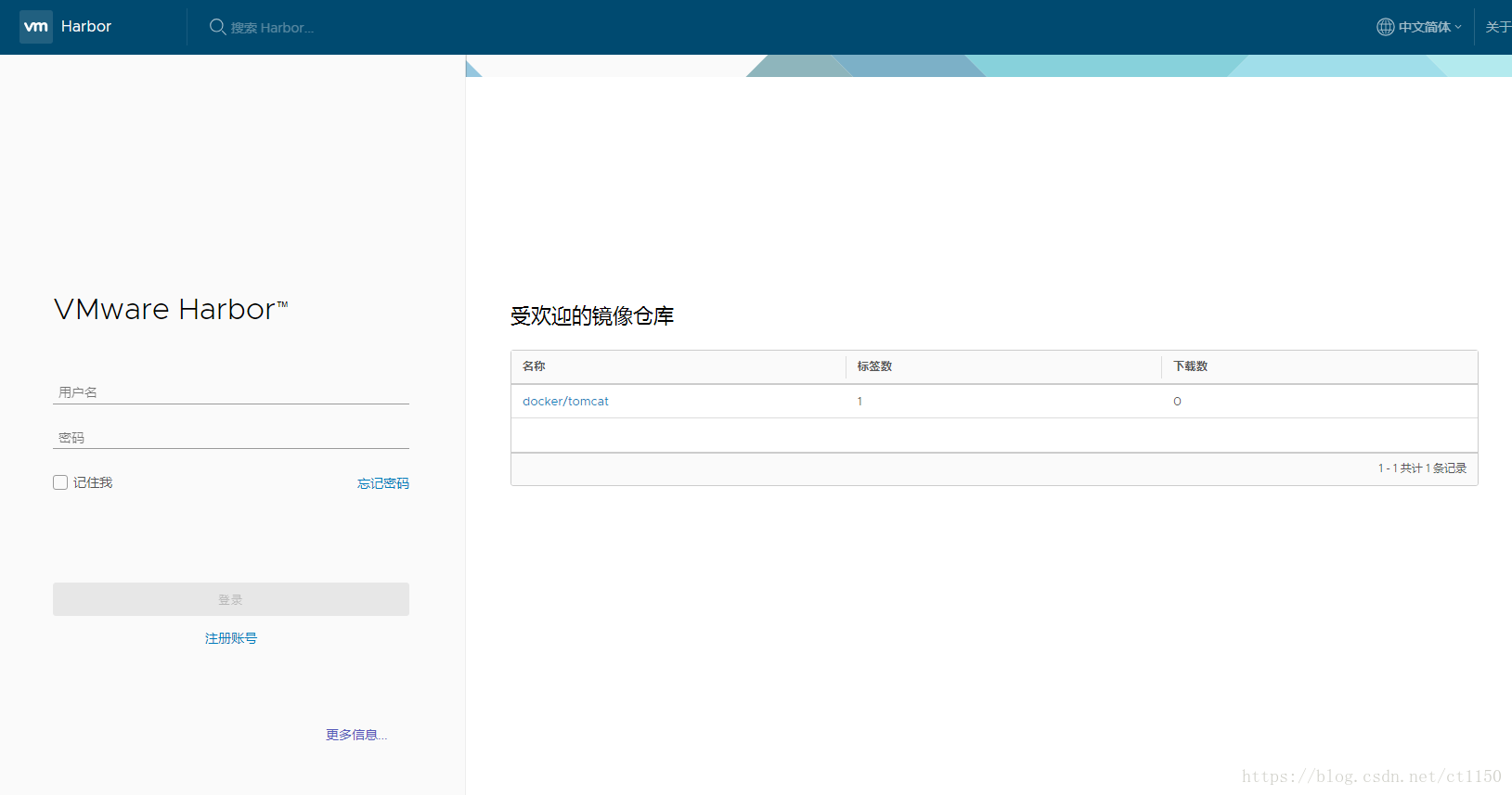Click the download count 0 cell

pyautogui.click(x=1177, y=402)
